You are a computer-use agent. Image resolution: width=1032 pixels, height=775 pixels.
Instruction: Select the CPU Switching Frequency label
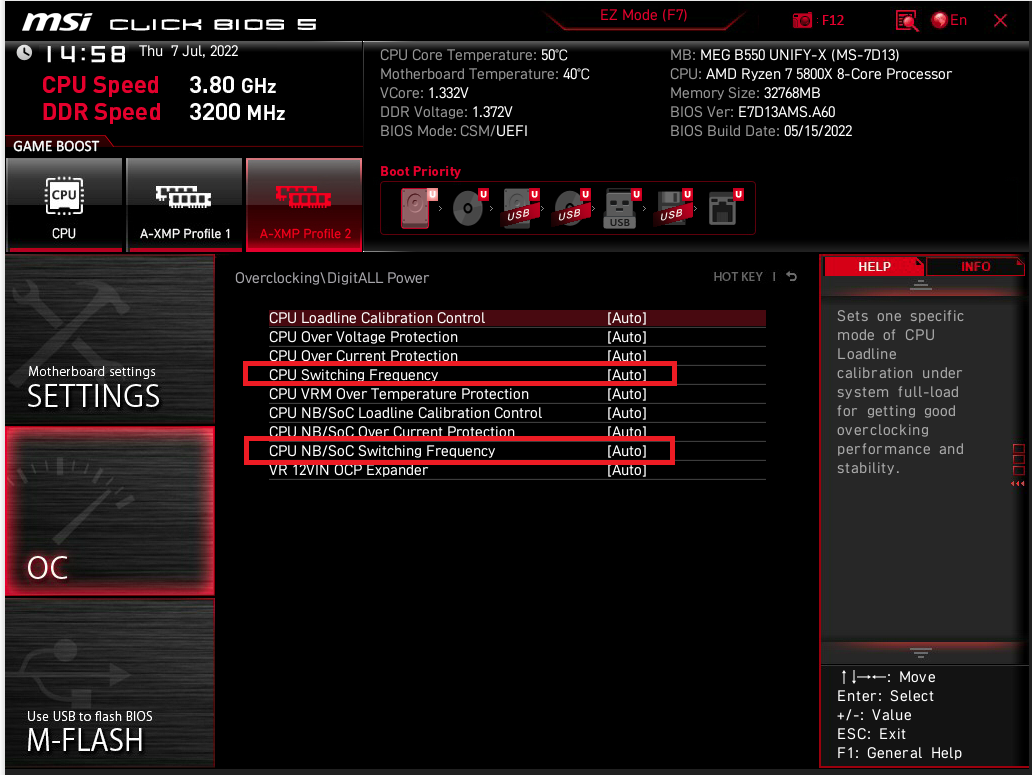click(353, 375)
